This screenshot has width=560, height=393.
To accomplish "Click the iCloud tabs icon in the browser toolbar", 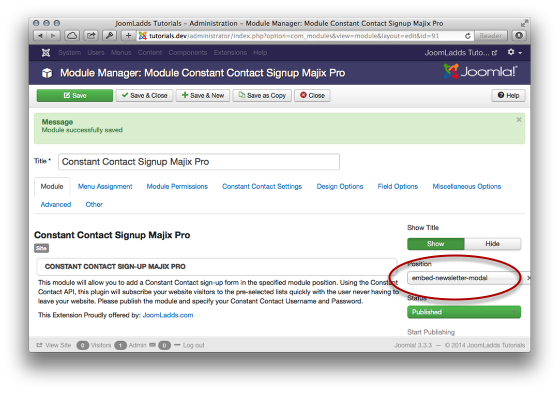I will [72, 36].
